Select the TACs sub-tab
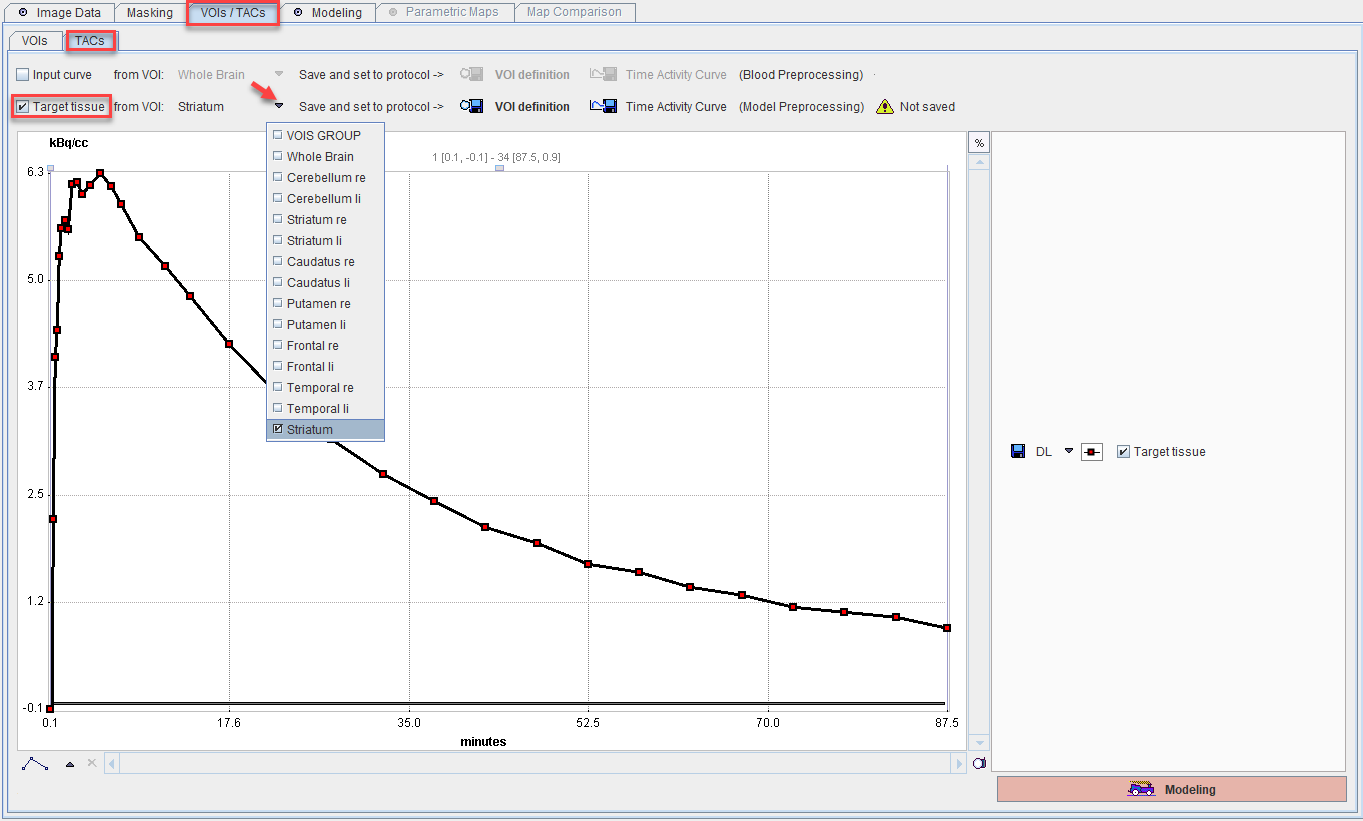The image size is (1363, 821). click(x=90, y=41)
